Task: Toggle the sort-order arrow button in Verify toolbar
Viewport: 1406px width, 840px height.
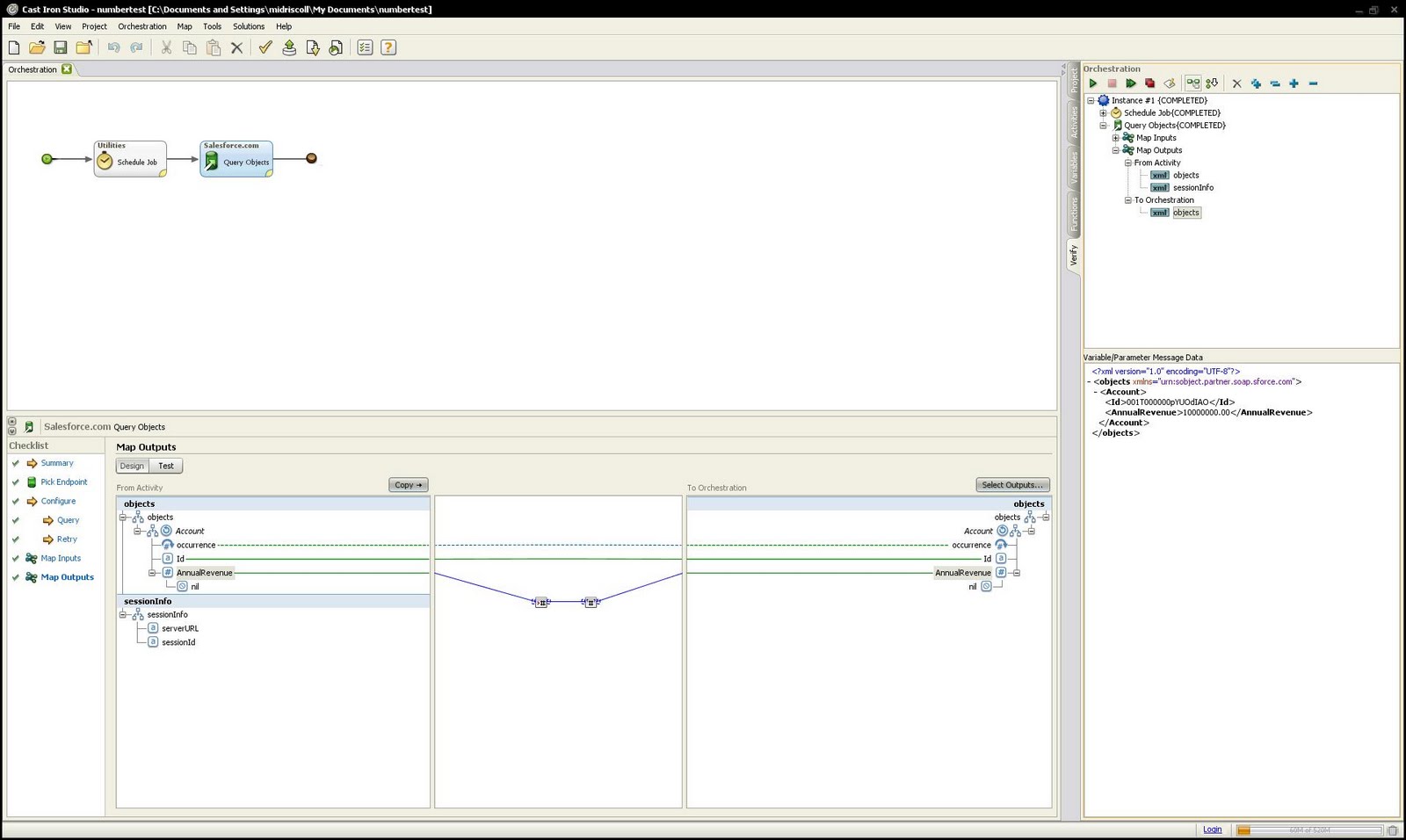Action: (x=1212, y=83)
